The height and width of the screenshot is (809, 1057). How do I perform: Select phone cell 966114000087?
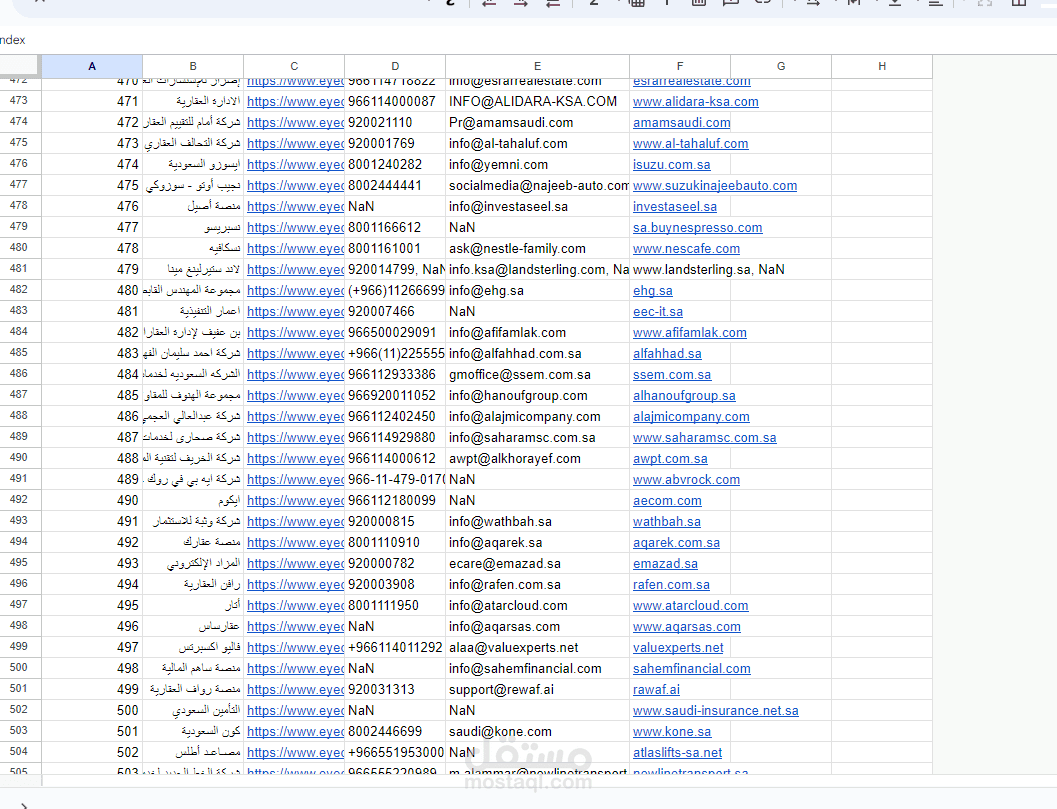pos(395,101)
